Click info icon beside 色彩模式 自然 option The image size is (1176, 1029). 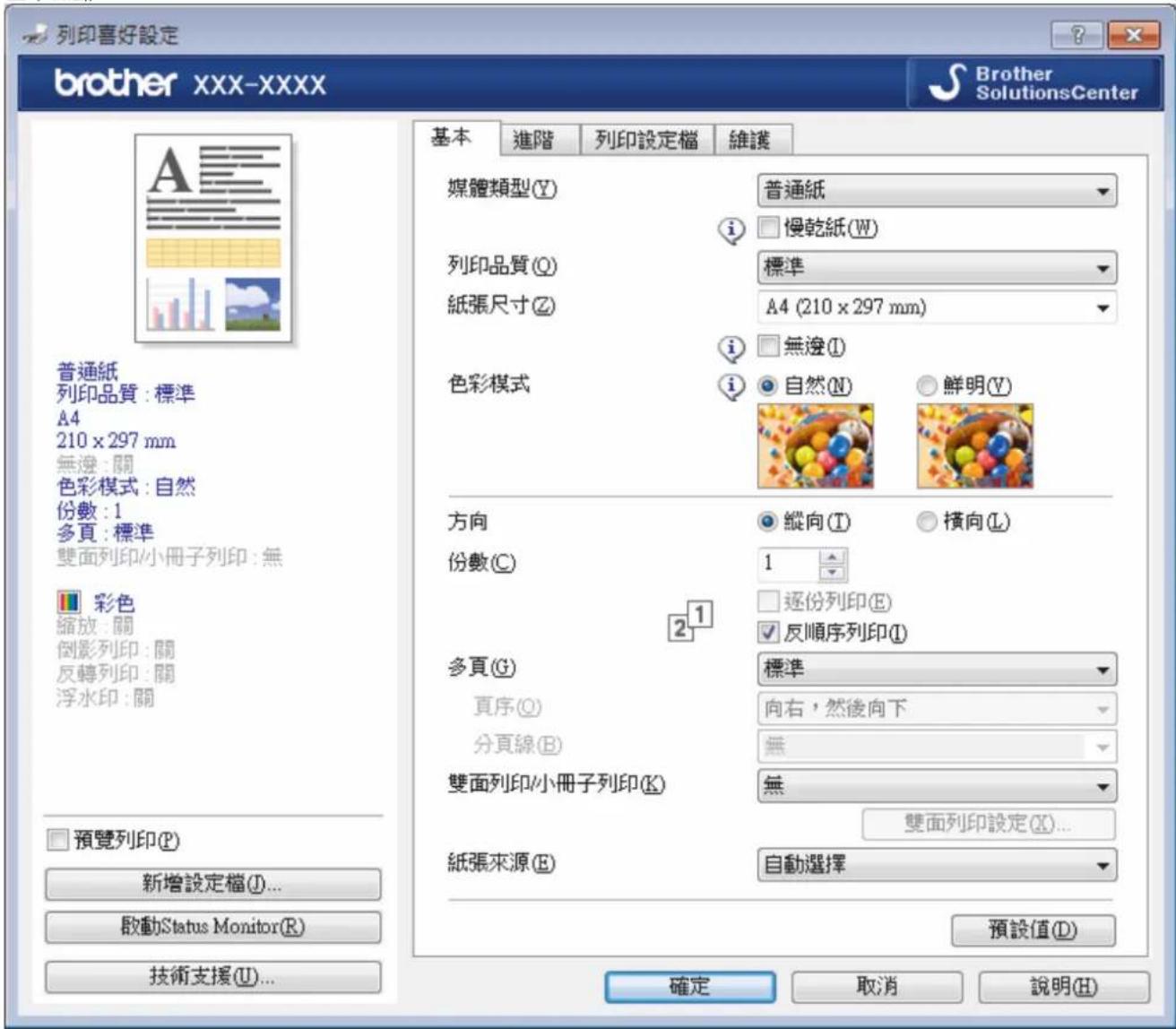[x=731, y=386]
